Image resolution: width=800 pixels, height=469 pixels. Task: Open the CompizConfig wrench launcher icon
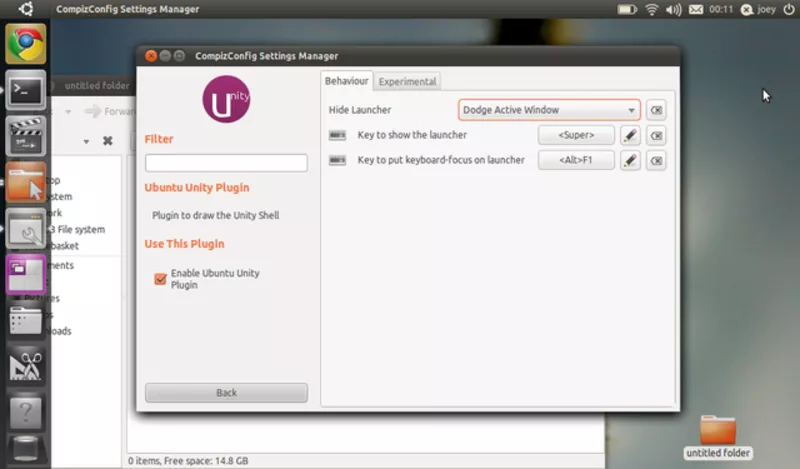(x=26, y=229)
